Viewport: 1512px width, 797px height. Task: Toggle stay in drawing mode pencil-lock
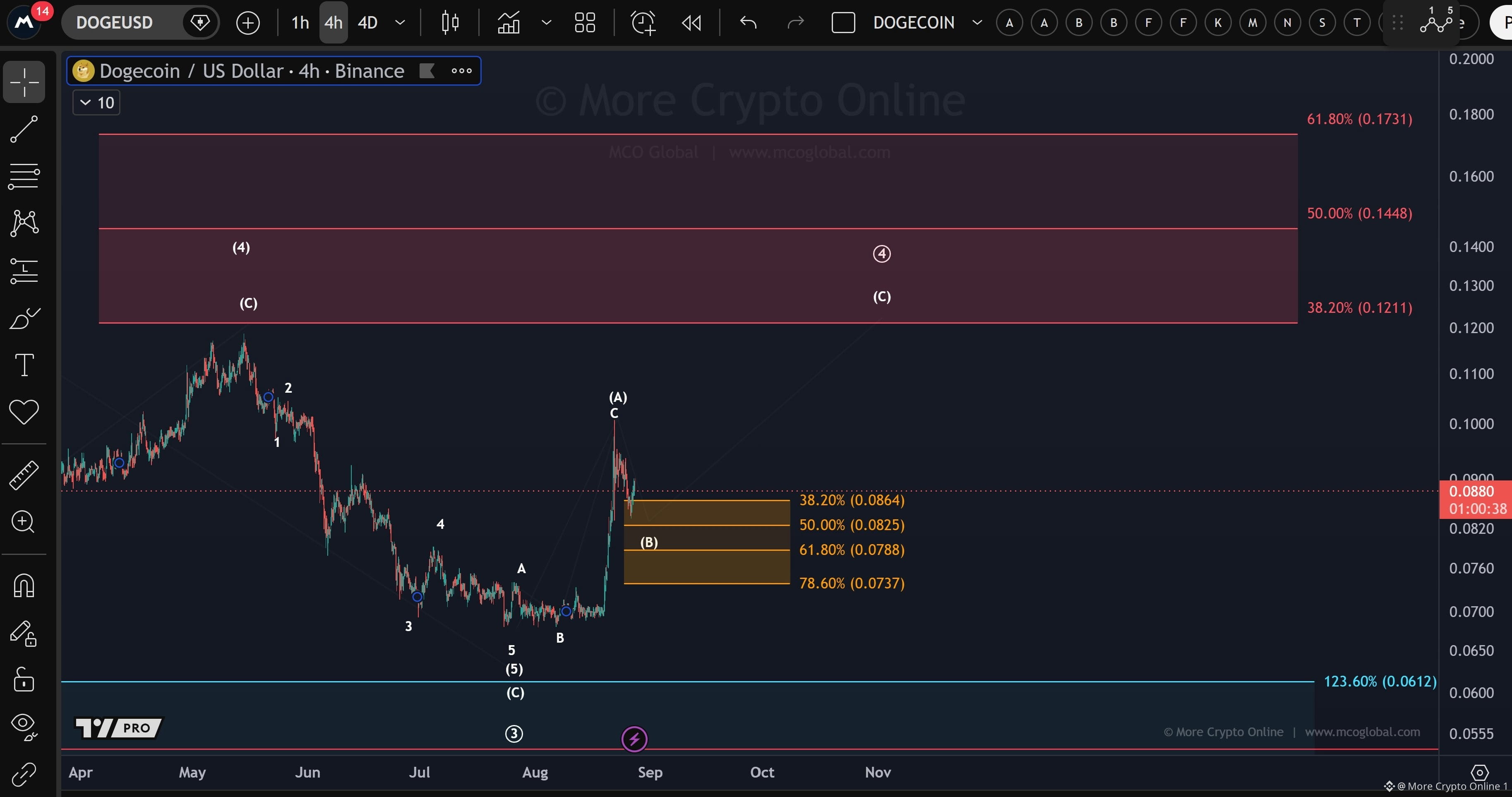point(24,633)
